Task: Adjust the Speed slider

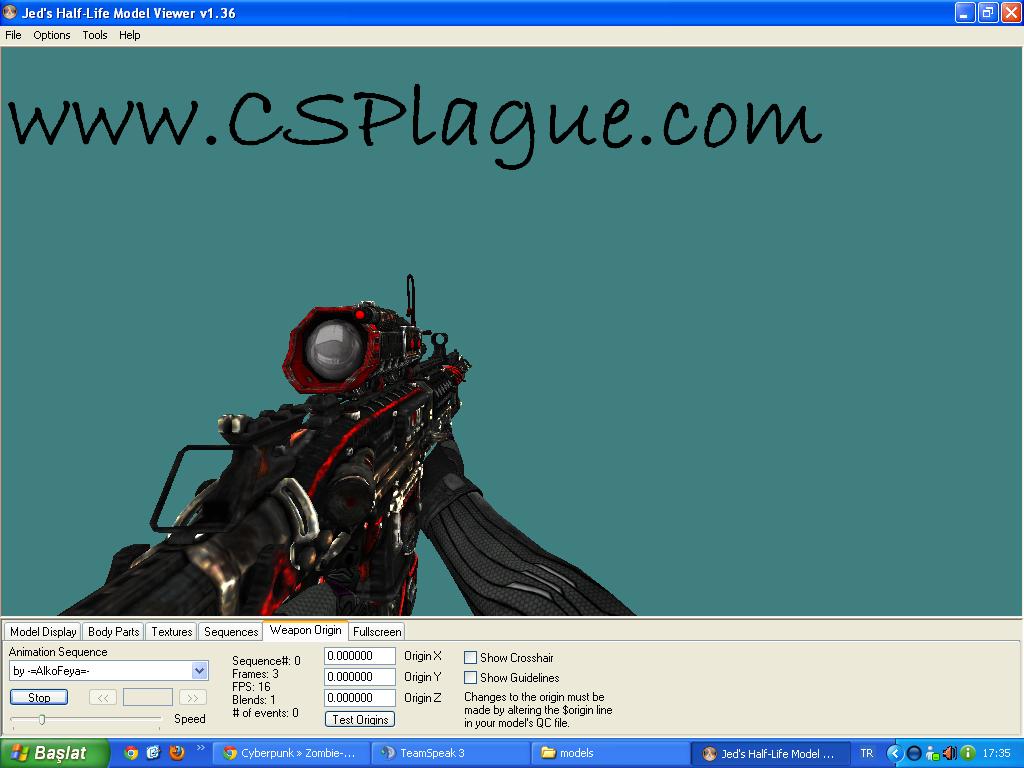Action: (x=40, y=717)
